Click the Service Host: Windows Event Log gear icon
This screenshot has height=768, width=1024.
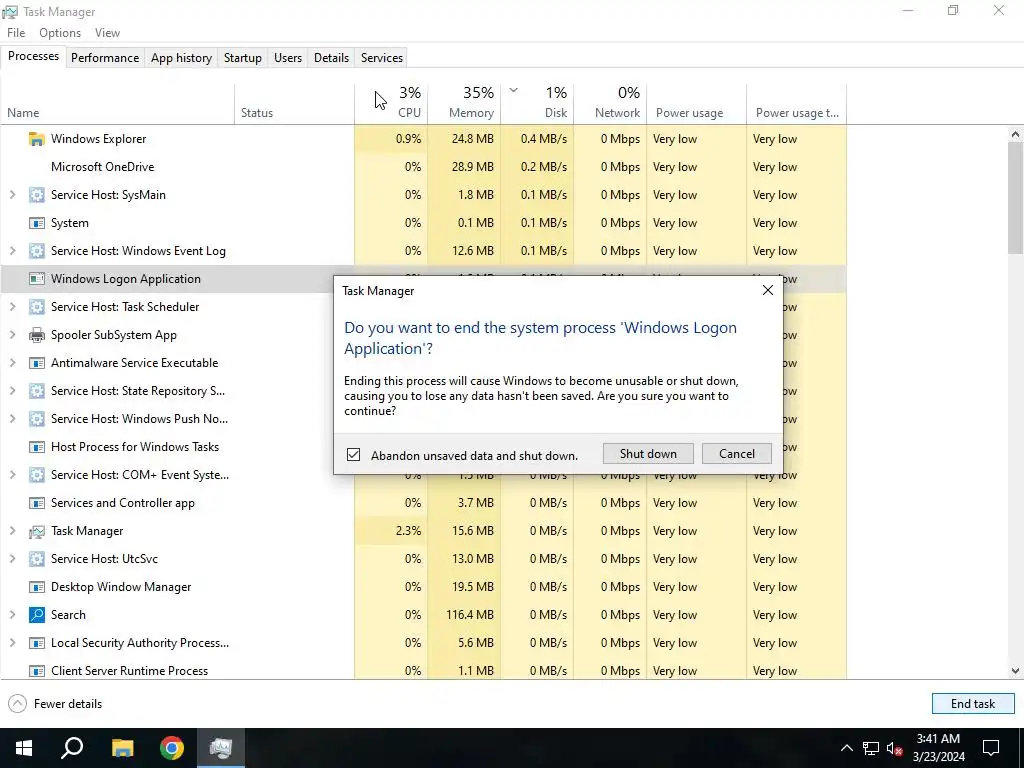tap(37, 251)
